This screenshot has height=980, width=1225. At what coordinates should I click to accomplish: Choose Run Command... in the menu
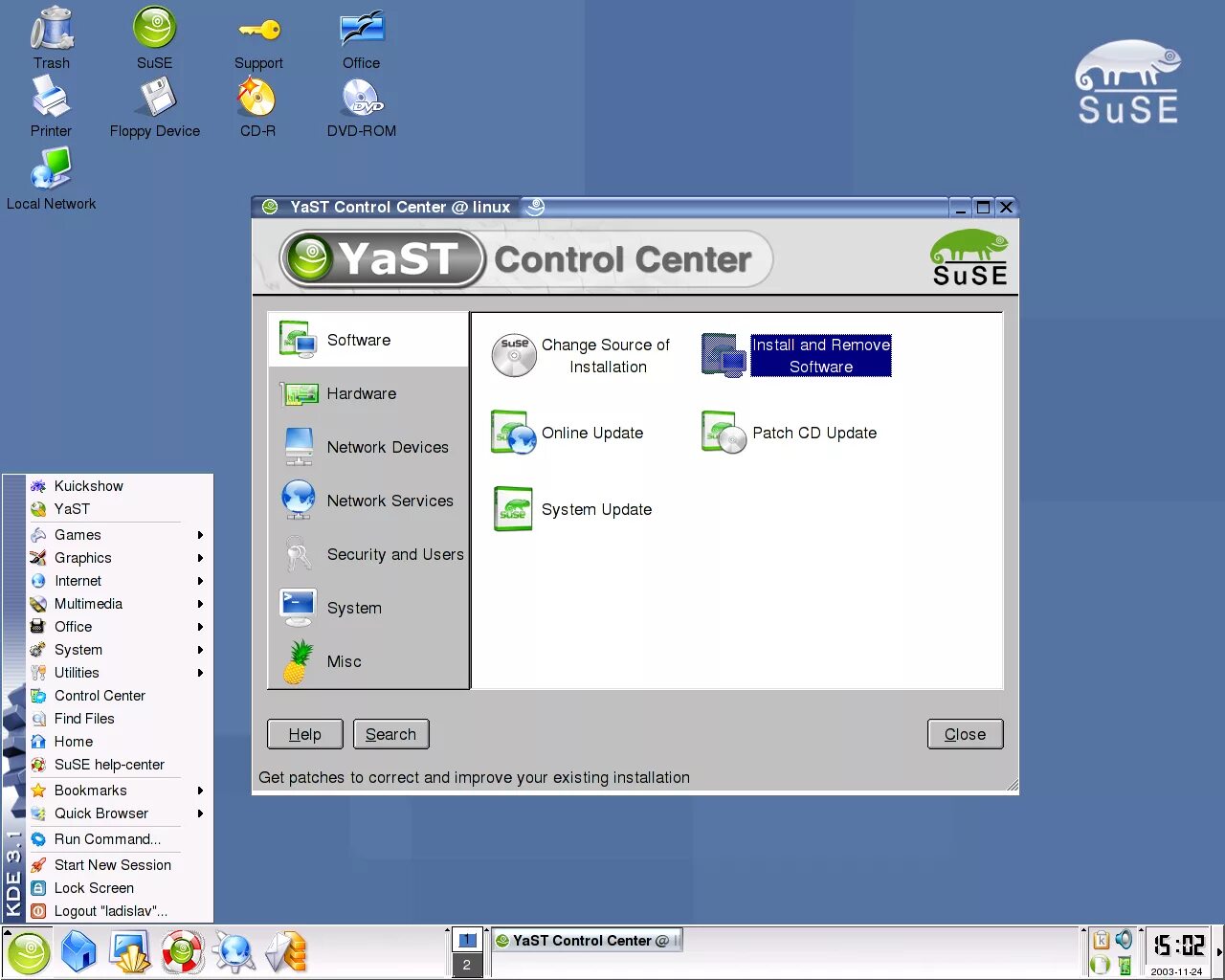click(x=119, y=839)
